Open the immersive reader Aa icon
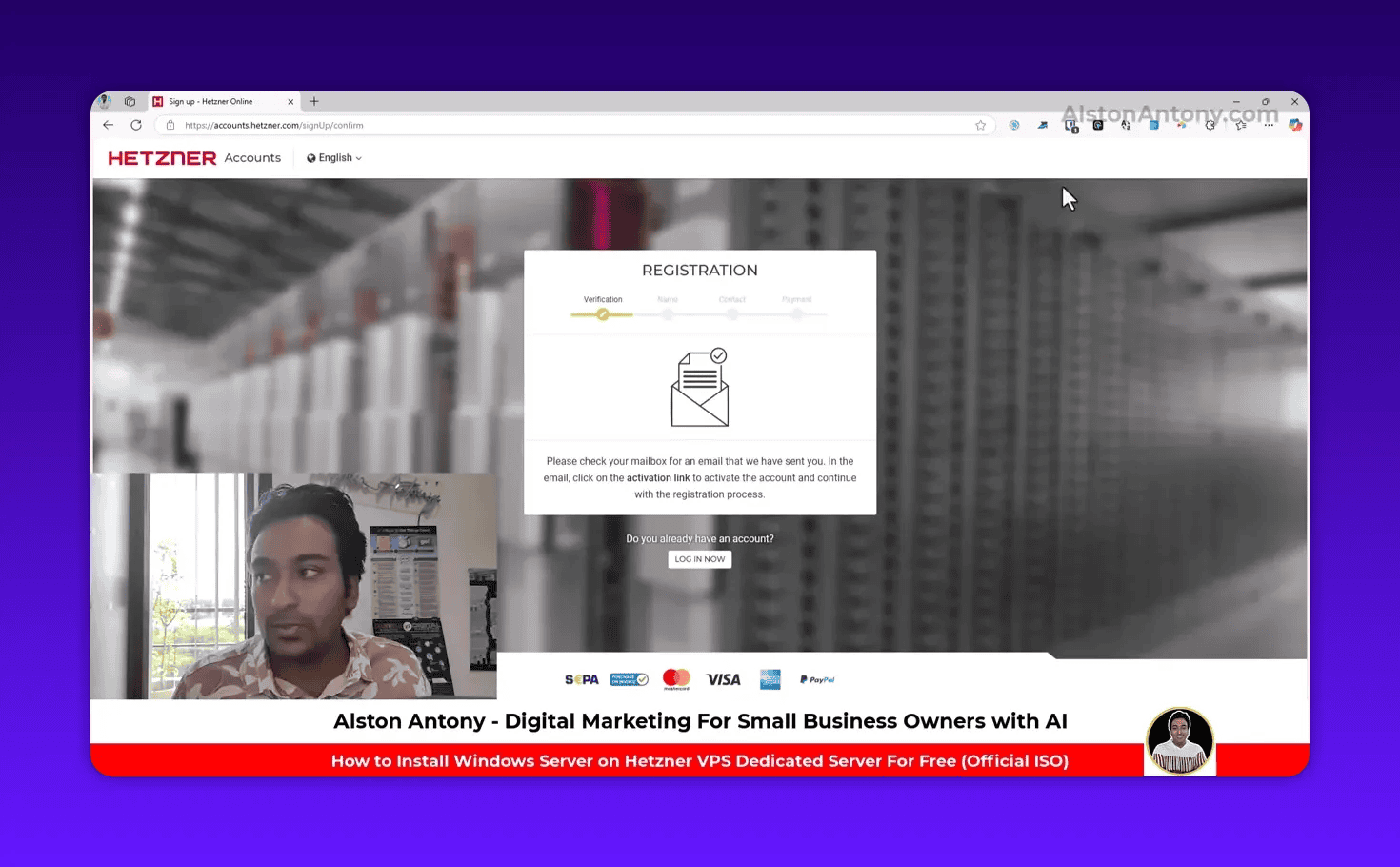 pos(1126,125)
